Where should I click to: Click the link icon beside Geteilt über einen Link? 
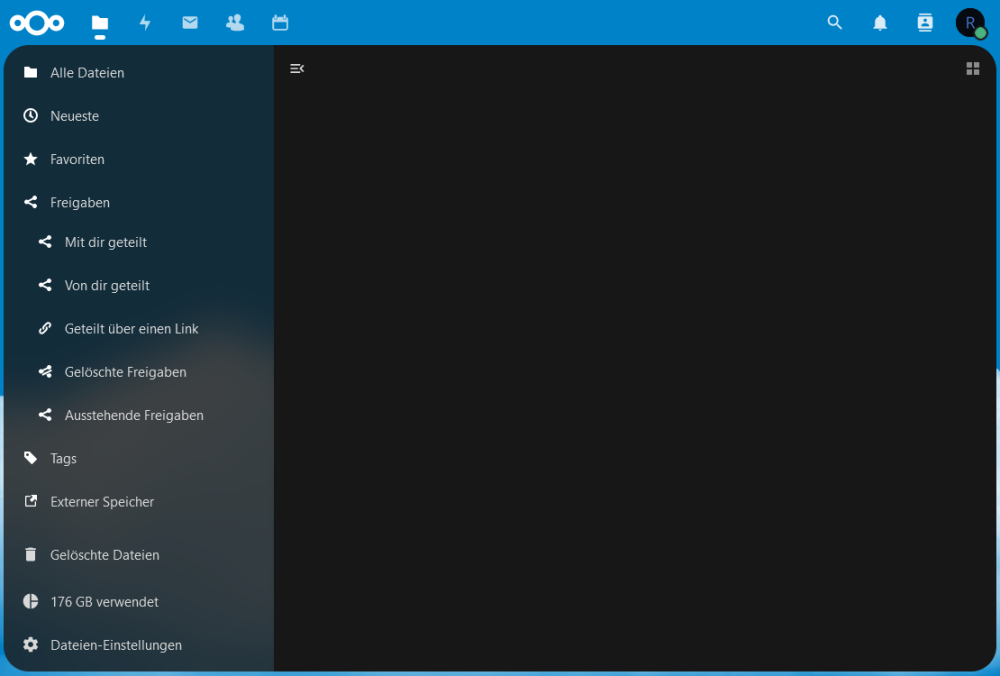(45, 328)
